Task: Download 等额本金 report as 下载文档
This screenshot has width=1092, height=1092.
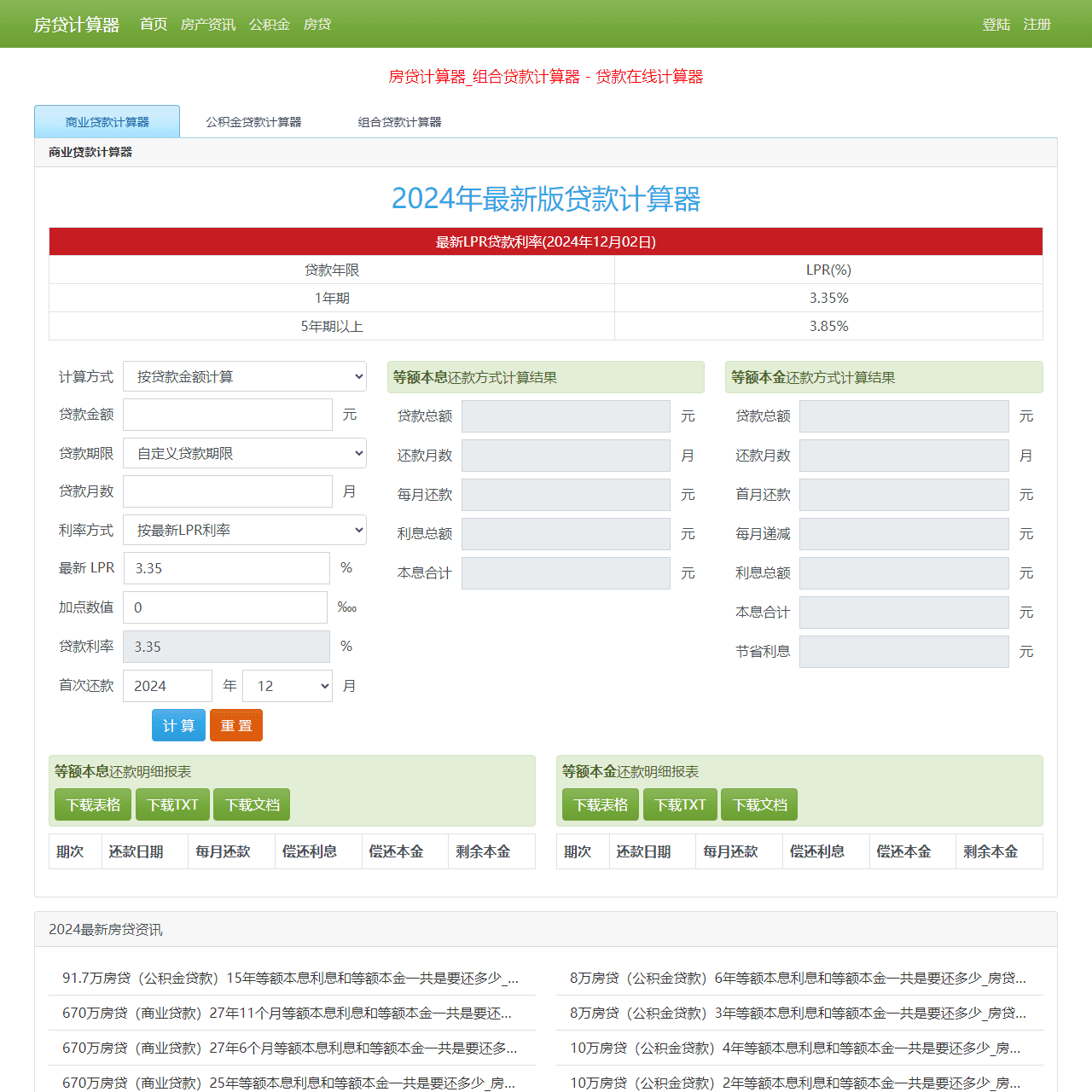Action: [x=758, y=804]
